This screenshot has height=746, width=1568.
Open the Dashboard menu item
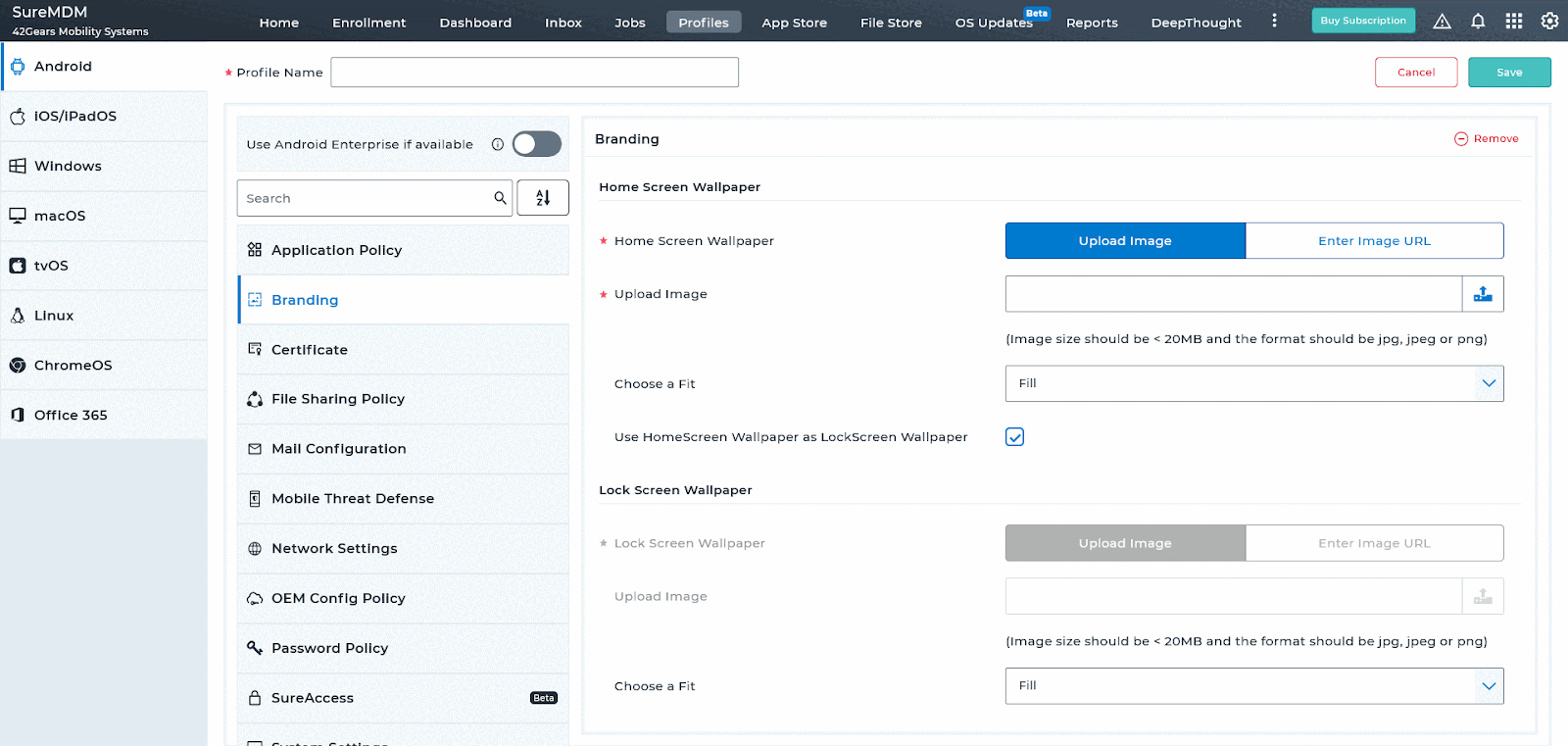475,23
